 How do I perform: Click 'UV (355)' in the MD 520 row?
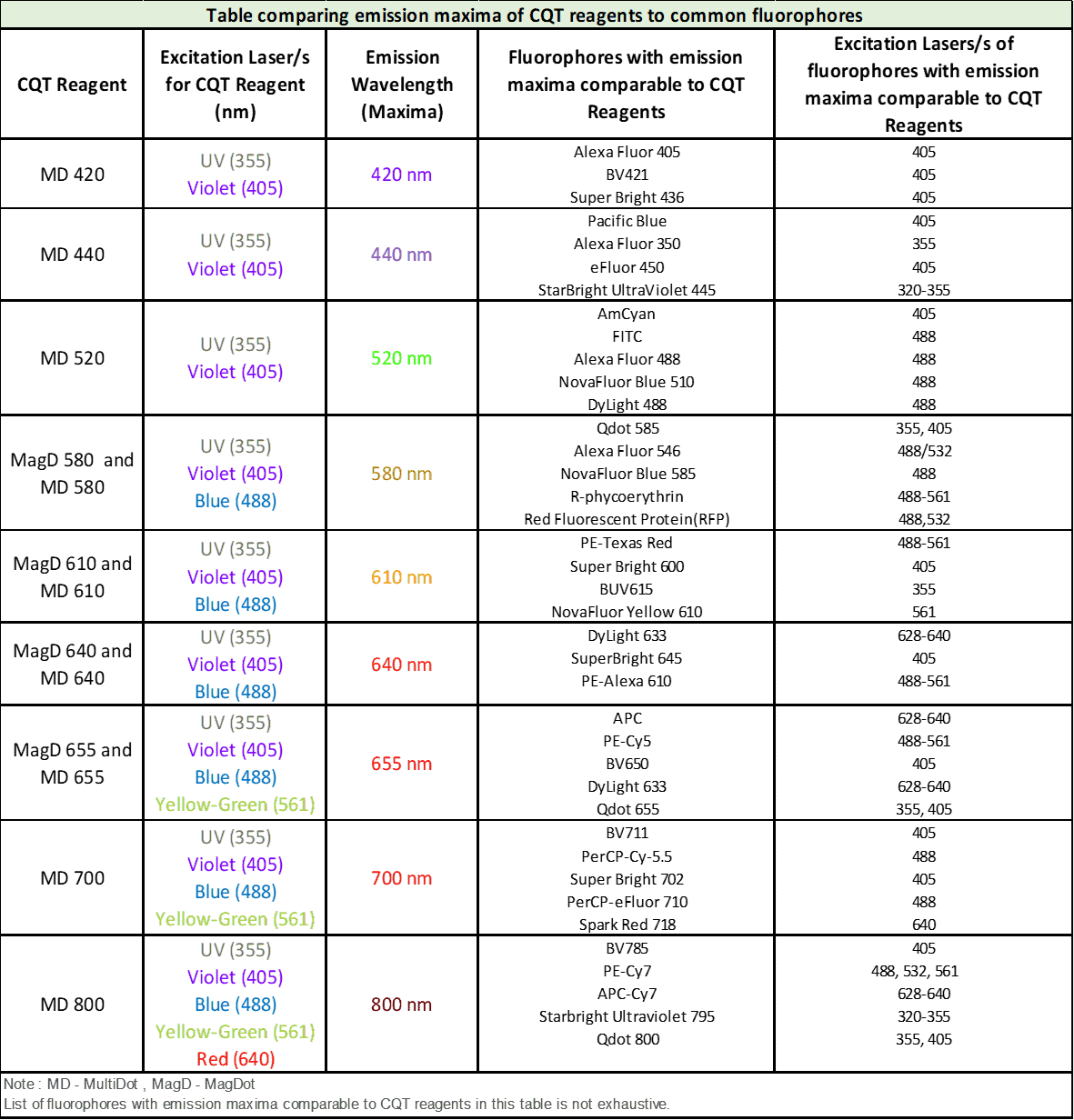(236, 345)
